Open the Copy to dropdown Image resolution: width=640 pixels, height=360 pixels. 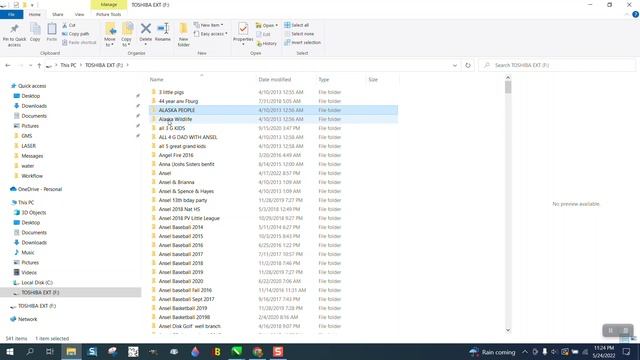(127, 35)
